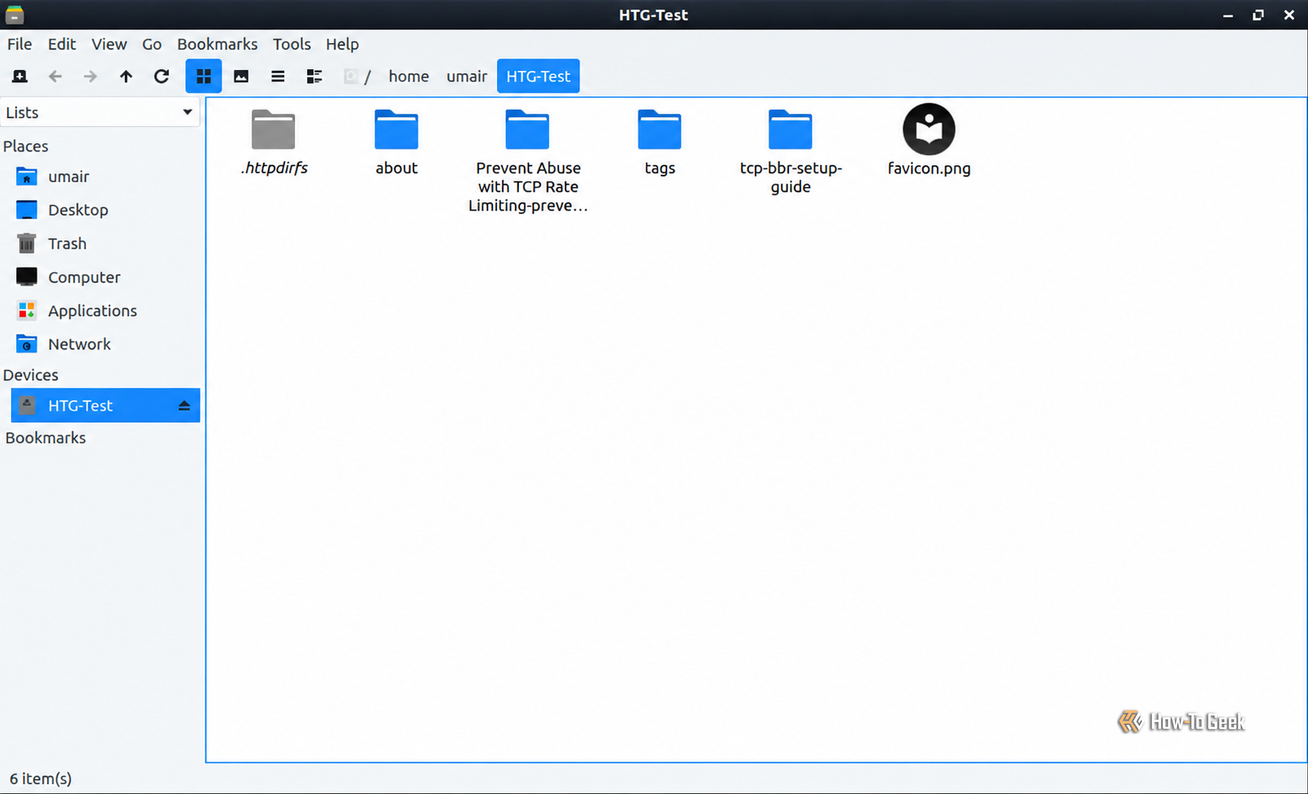Open the View menu
This screenshot has height=794, width=1308.
tap(109, 44)
